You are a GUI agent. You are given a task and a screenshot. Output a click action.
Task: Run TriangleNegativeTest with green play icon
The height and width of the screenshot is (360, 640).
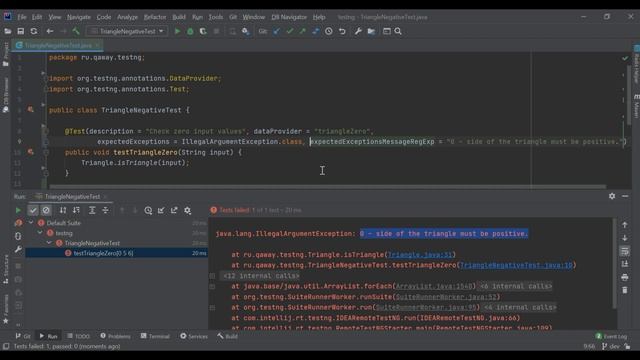177,31
